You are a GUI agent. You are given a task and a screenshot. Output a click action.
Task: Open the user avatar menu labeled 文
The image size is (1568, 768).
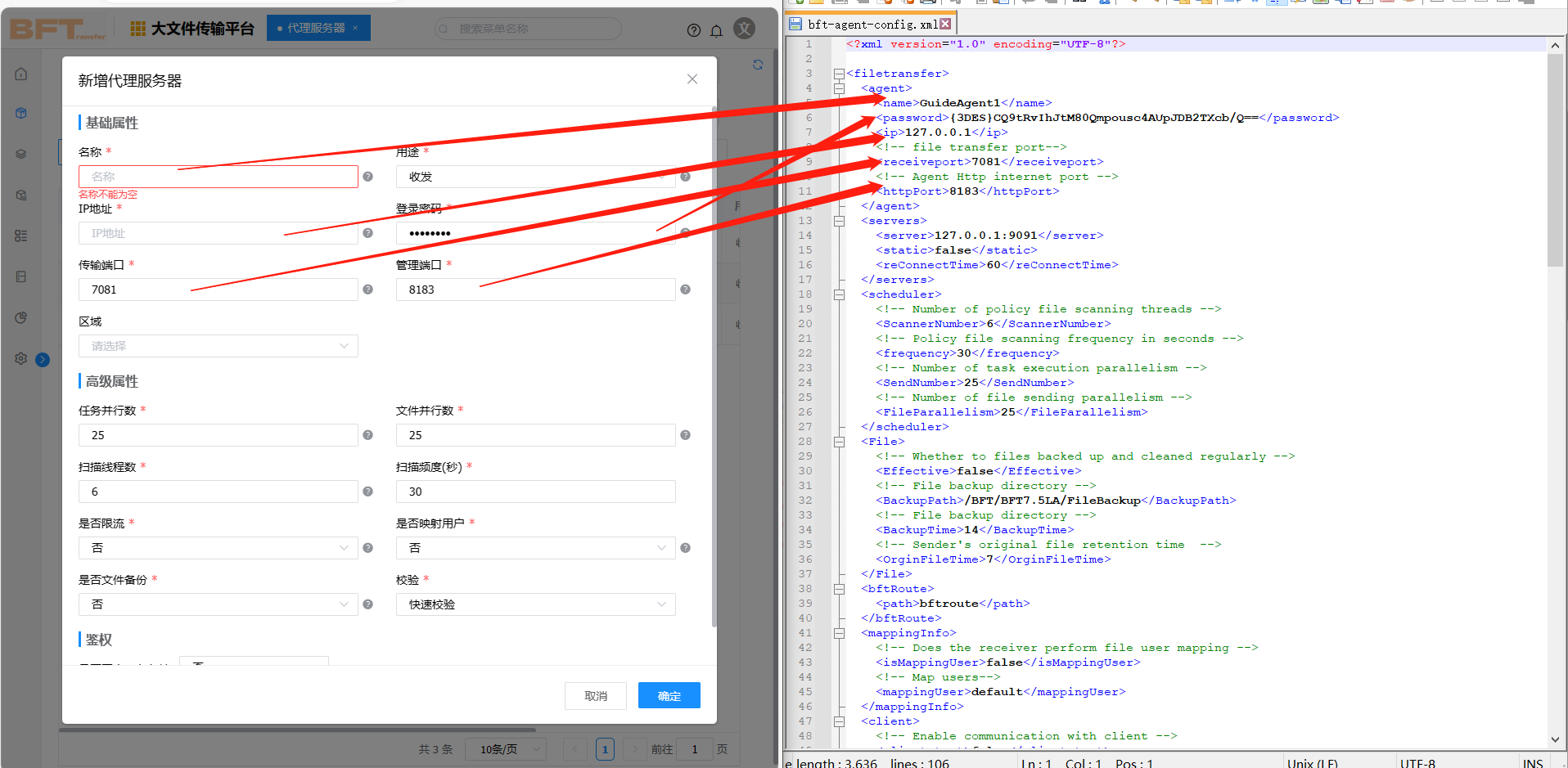click(744, 29)
